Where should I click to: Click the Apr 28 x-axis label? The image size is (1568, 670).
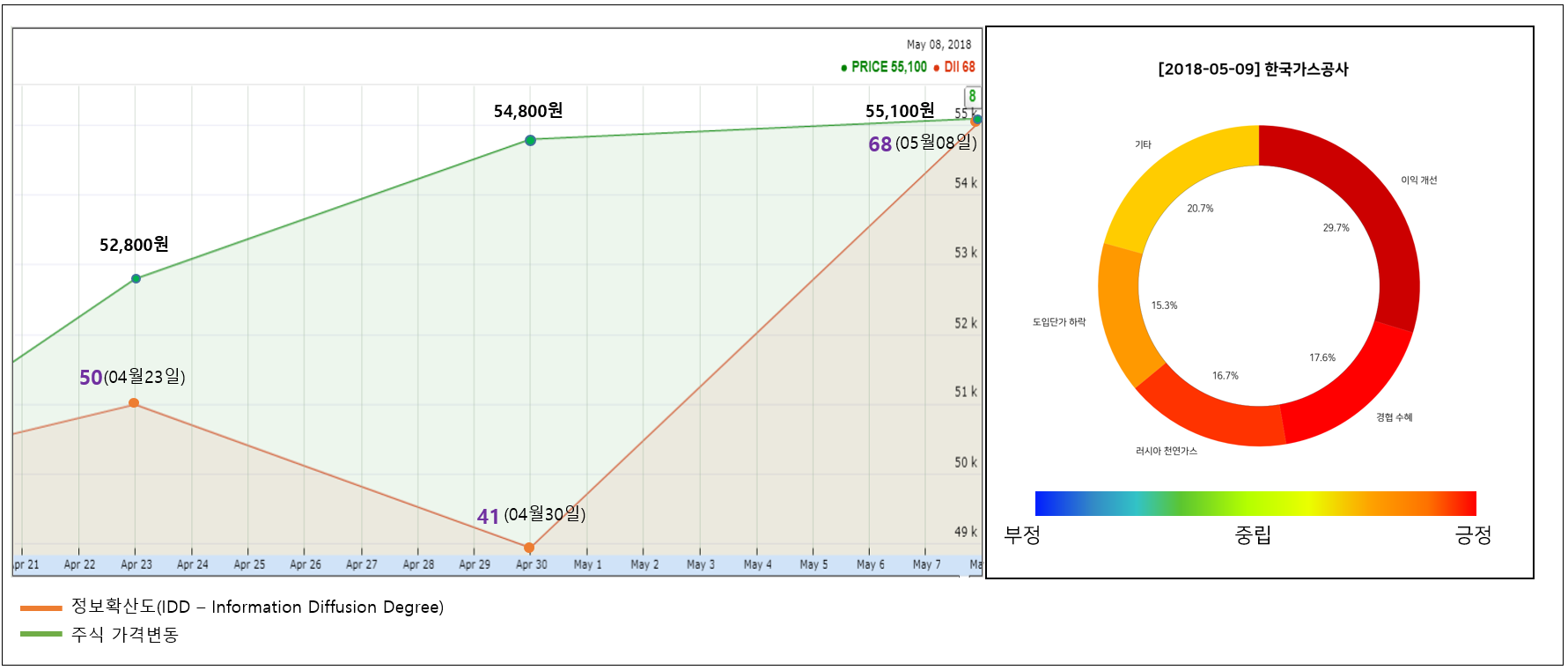tap(418, 564)
